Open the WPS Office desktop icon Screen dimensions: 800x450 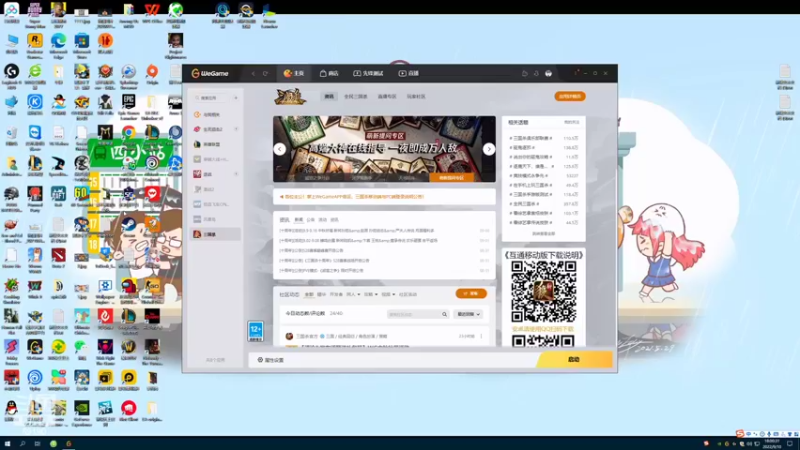pos(152,14)
